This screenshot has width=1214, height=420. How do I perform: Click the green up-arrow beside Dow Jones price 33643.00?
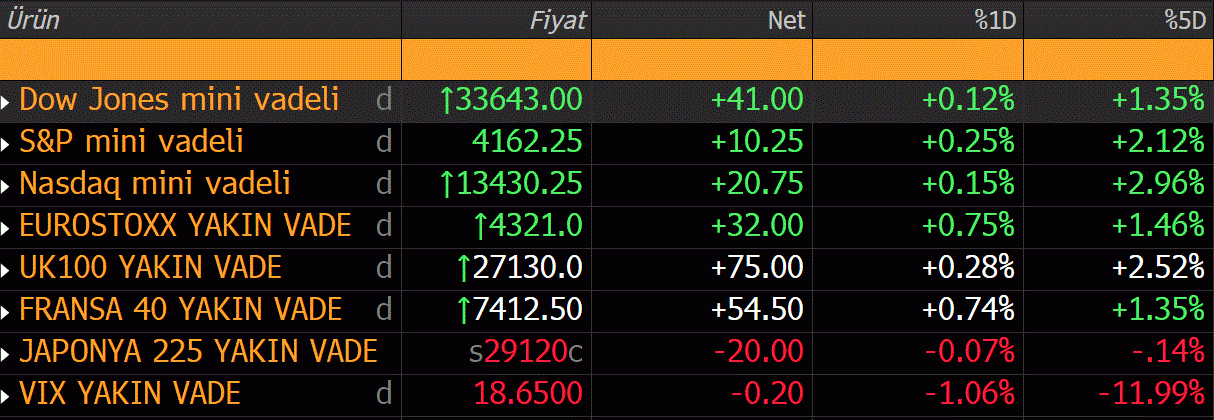click(x=447, y=99)
